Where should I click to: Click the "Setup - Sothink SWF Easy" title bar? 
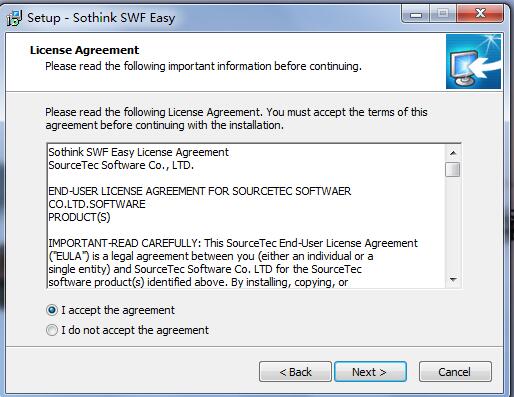coord(101,18)
